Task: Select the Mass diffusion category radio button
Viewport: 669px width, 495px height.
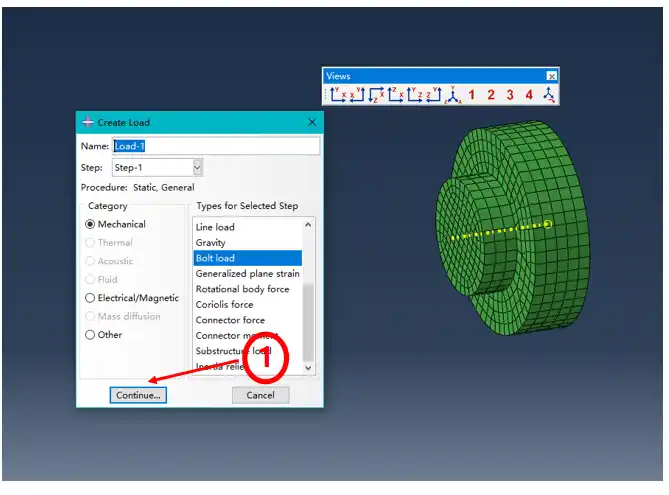Action: tap(90, 316)
